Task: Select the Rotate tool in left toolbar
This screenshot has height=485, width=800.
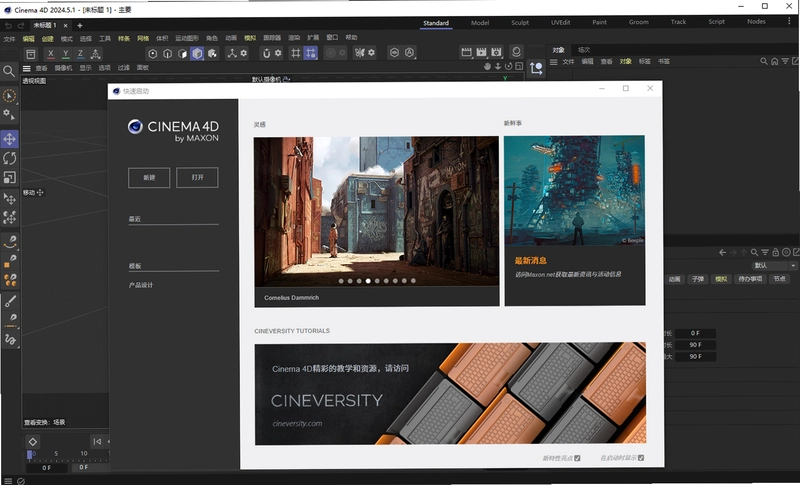Action: point(9,158)
